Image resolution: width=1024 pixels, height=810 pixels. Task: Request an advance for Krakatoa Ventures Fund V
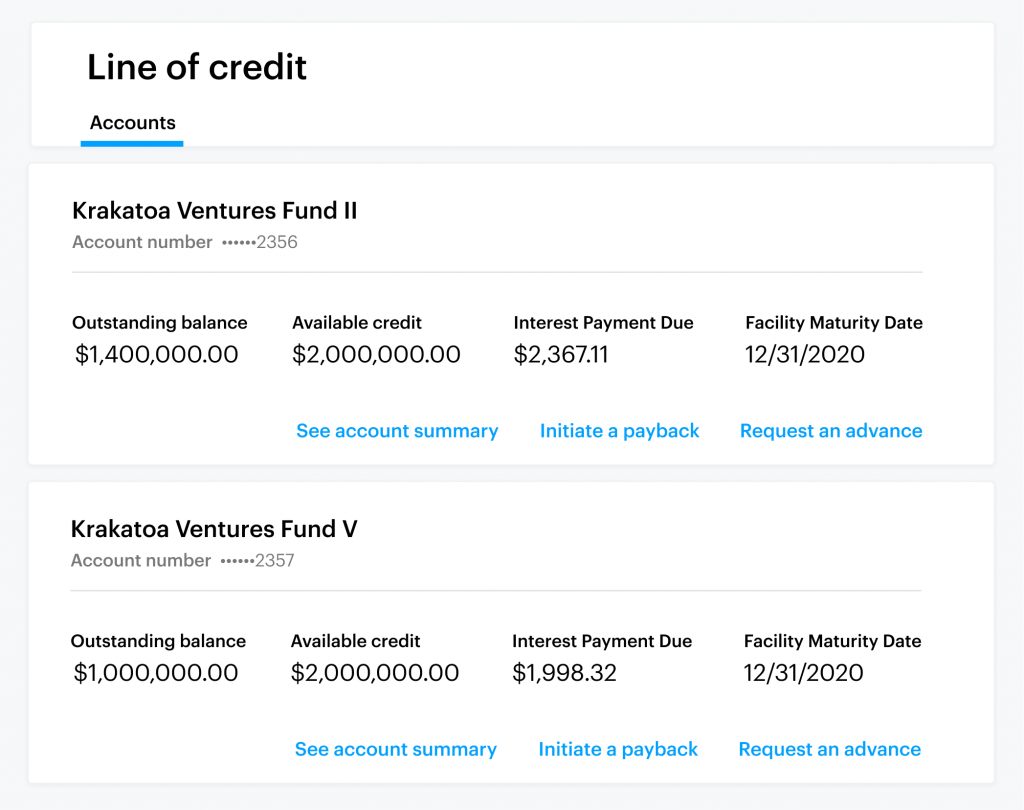[x=829, y=748]
